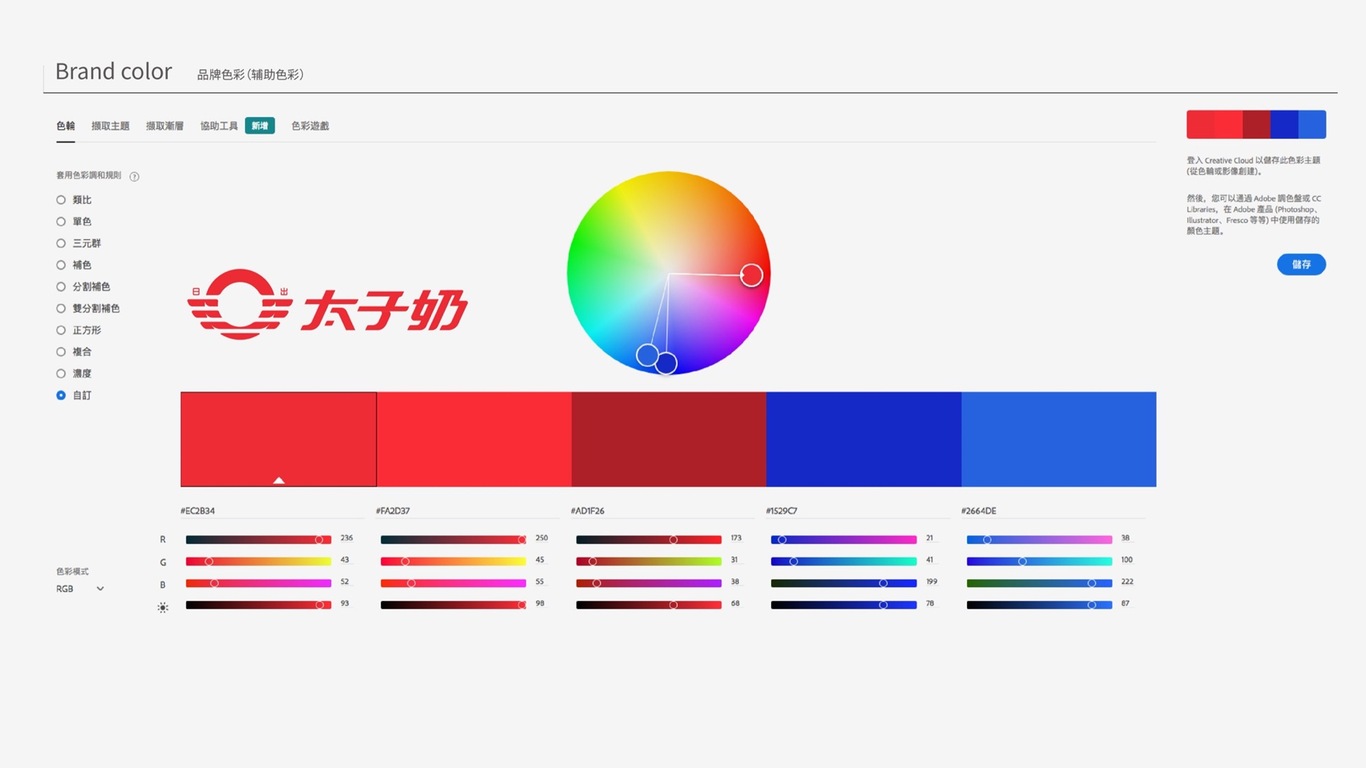Switch to the 擷取漸層 tab

[165, 126]
